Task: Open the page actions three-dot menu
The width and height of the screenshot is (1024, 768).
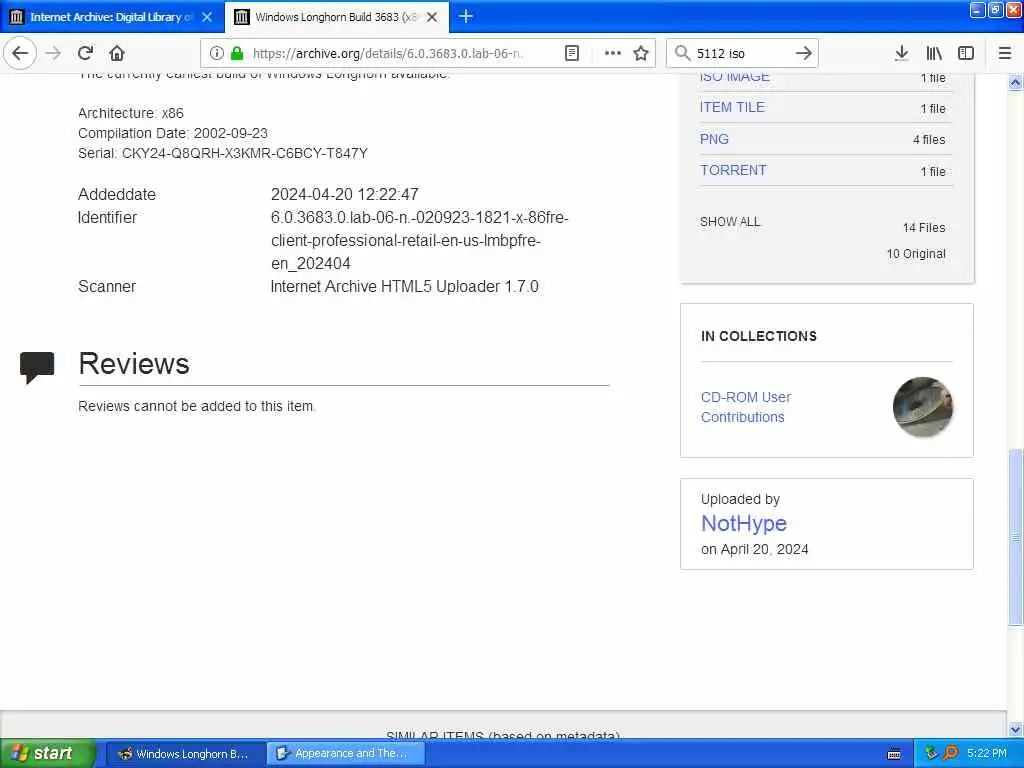Action: tap(613, 53)
